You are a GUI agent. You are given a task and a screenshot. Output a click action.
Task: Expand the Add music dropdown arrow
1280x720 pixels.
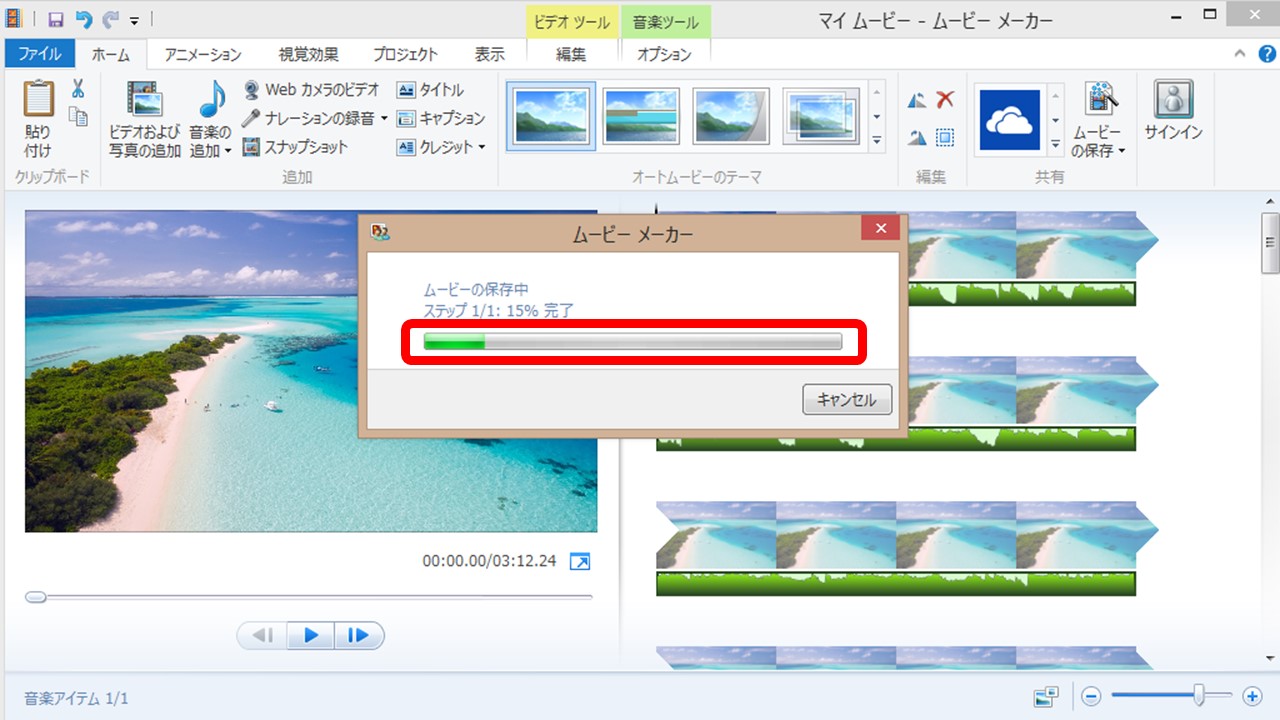coord(228,152)
